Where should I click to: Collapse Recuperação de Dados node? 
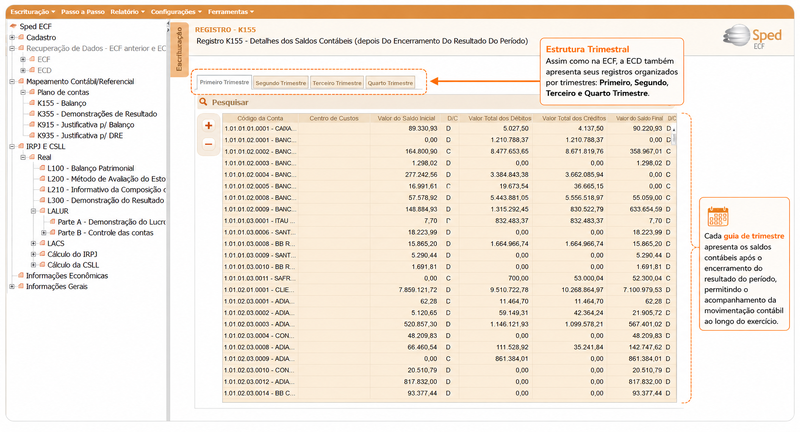click(x=12, y=48)
